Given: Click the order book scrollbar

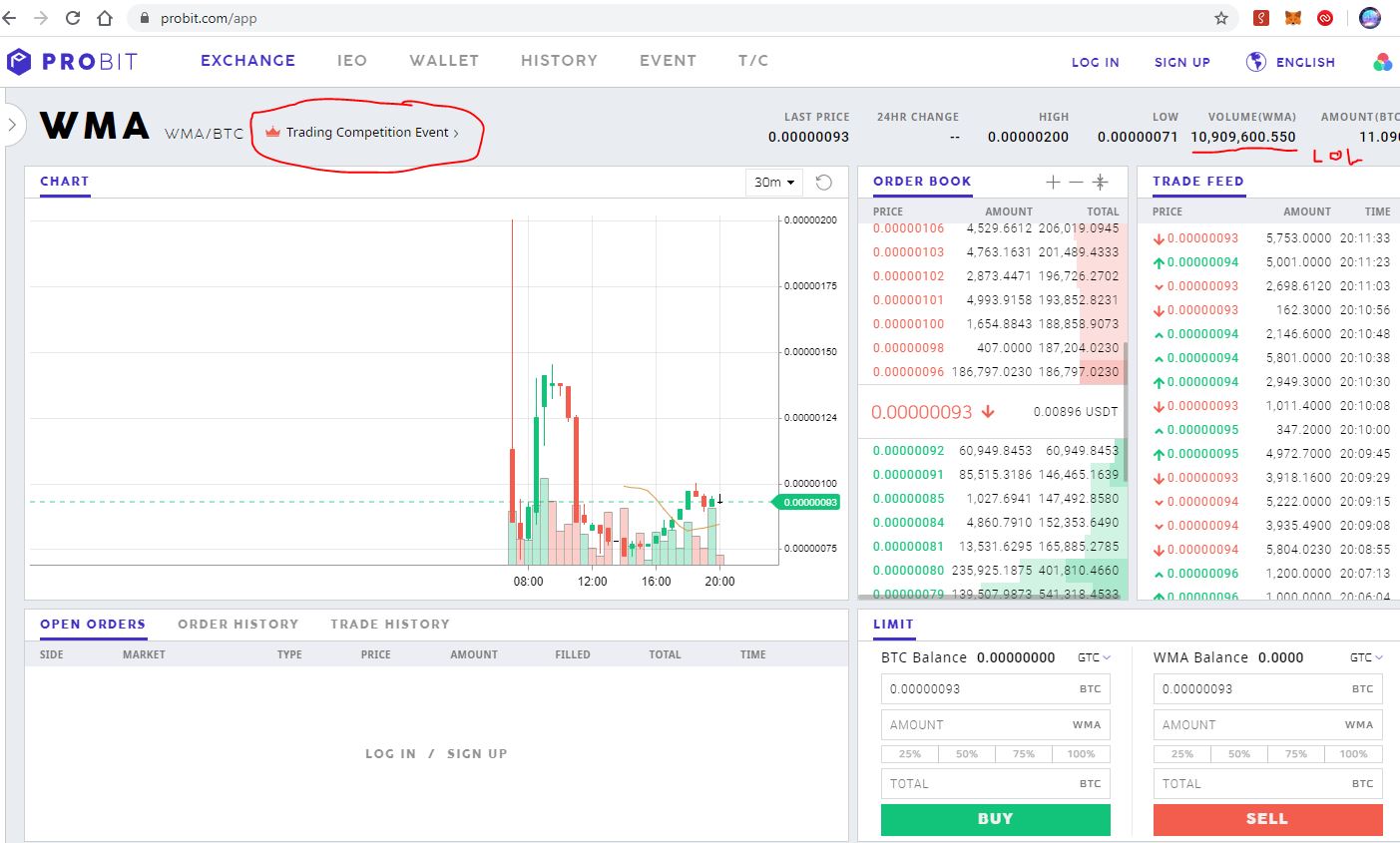Looking at the screenshot, I should pyautogui.click(x=1127, y=412).
